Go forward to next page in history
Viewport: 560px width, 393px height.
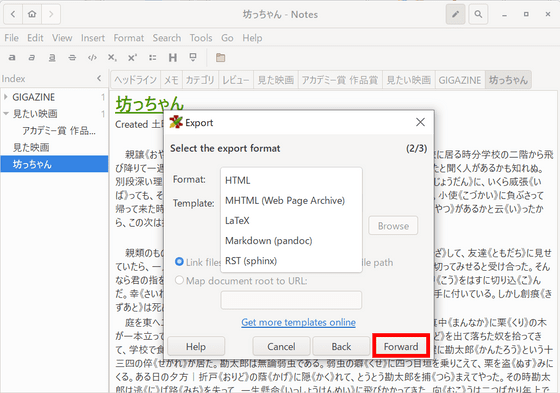pos(51,14)
